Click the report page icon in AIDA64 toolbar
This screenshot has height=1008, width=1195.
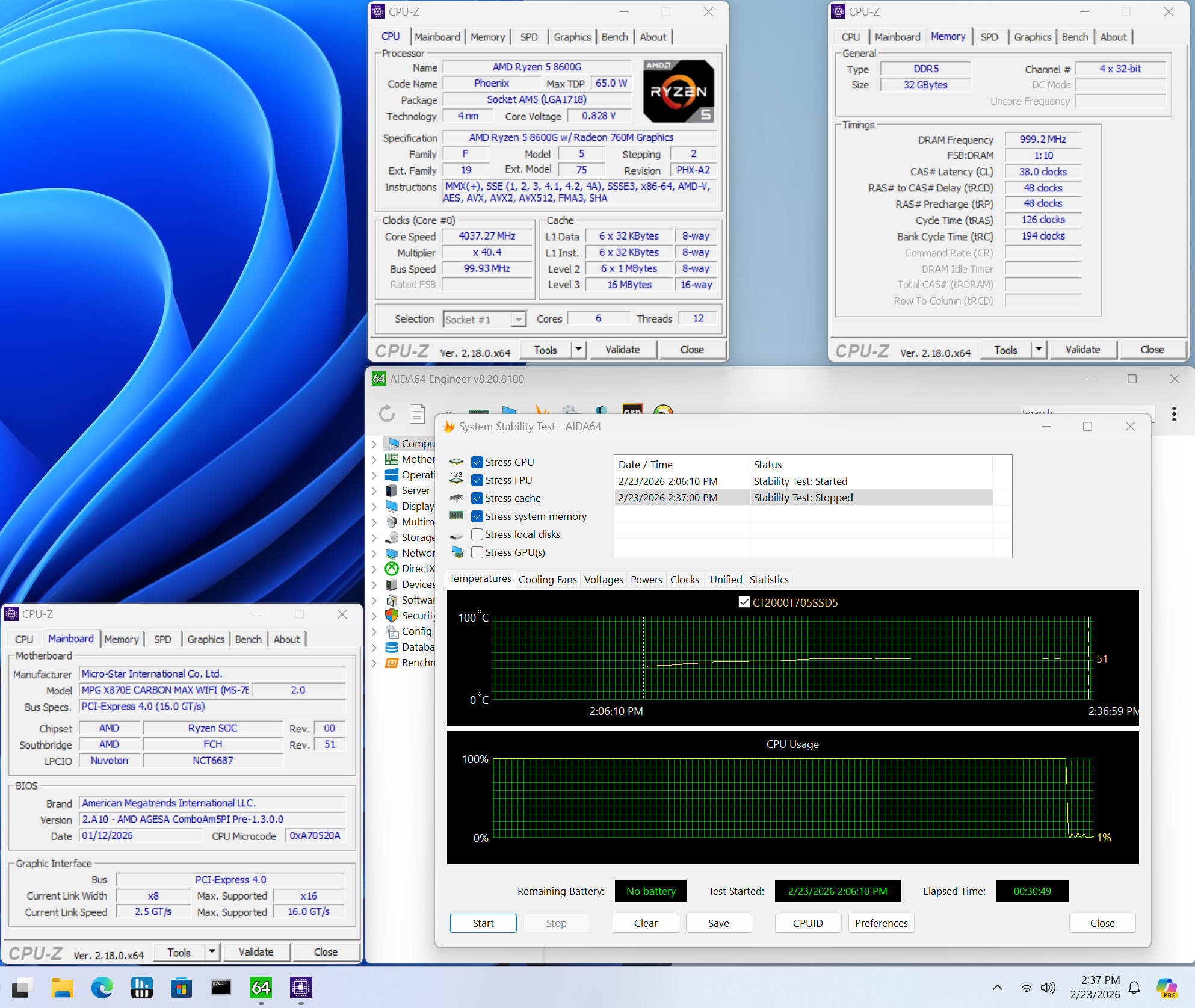418,413
